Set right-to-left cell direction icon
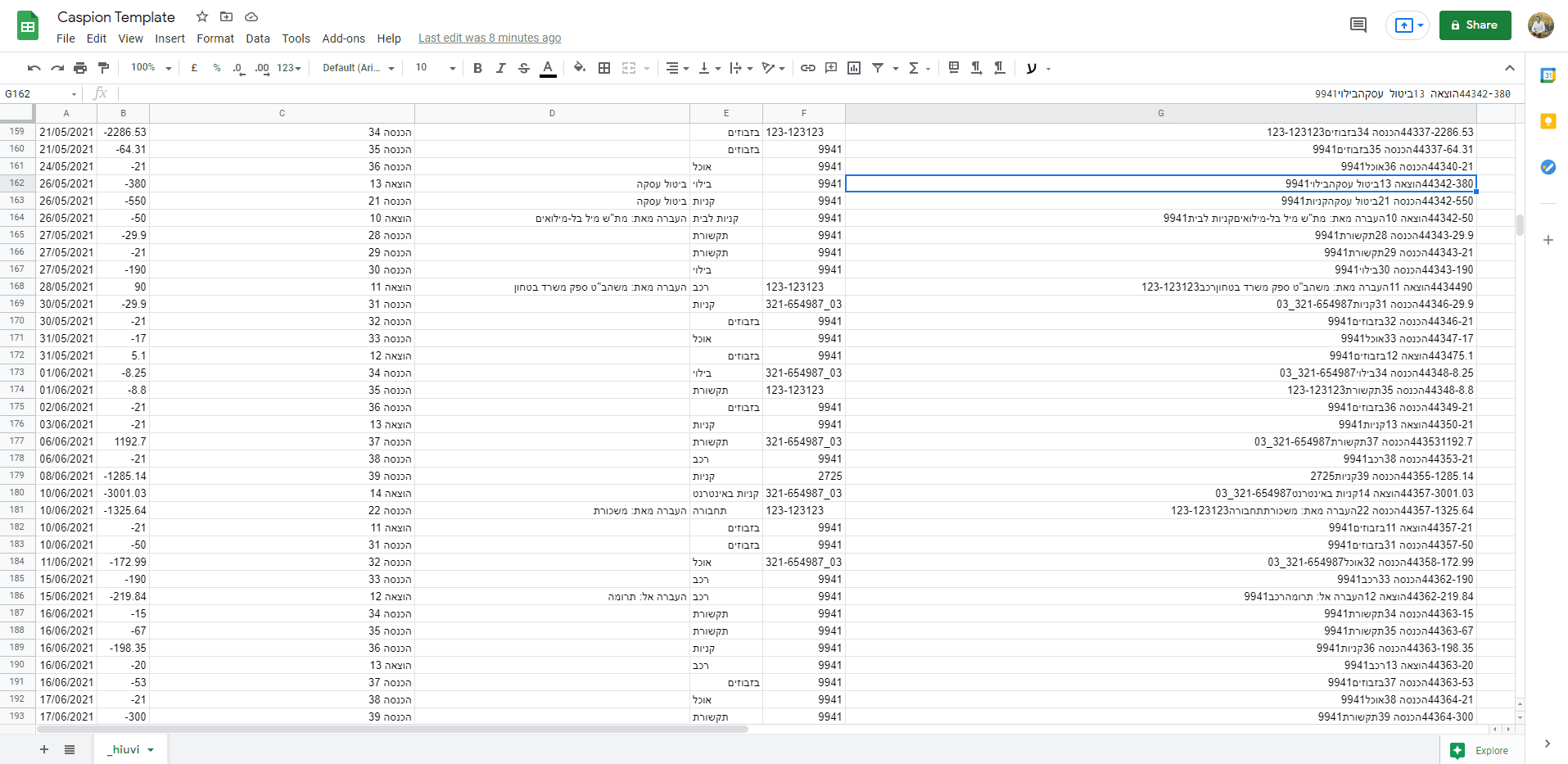Viewport: 1568px width, 764px height. [999, 68]
